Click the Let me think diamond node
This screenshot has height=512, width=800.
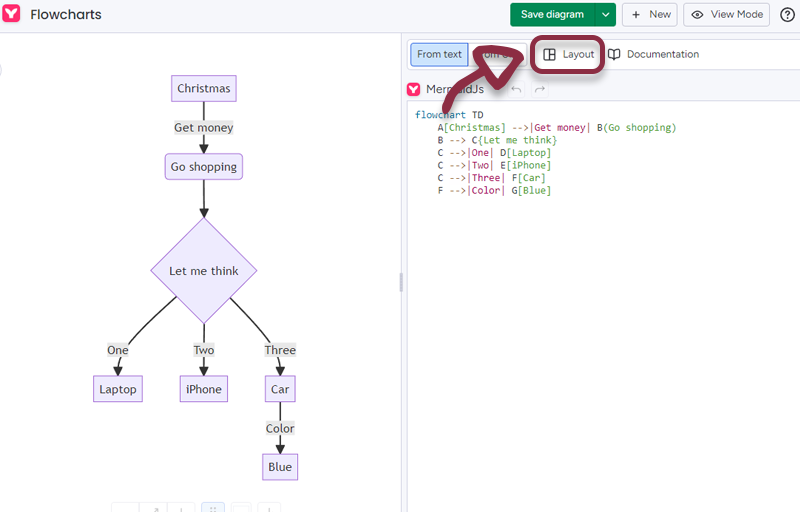pos(204,271)
